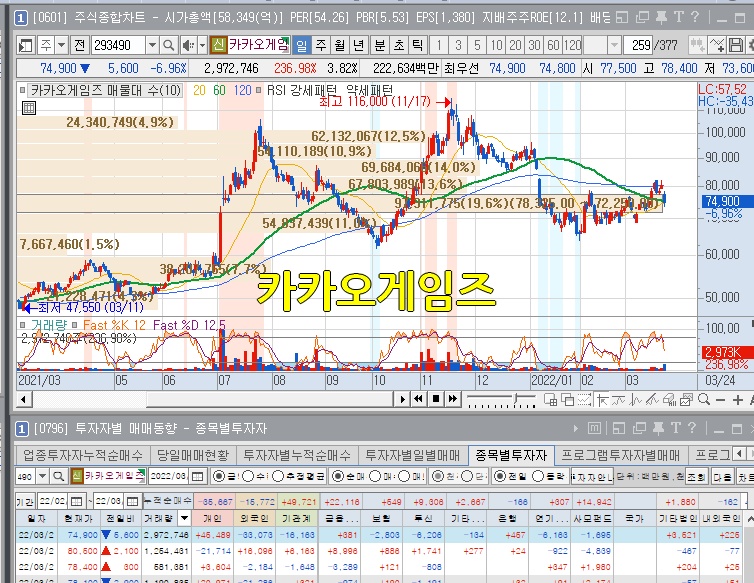Switch to 종목별투자자 tab
754x583 pixels.
[511, 455]
